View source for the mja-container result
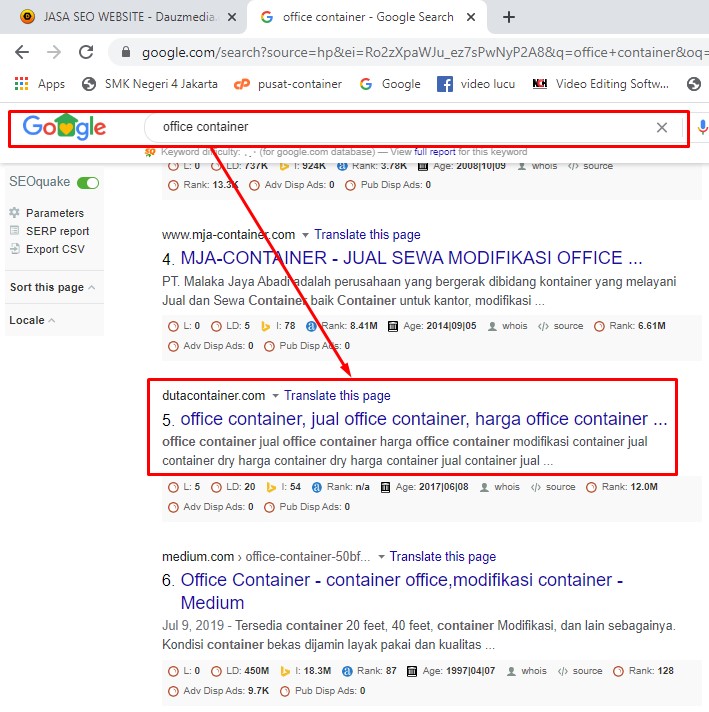Image resolution: width=709 pixels, height=712 pixels. [x=560, y=326]
